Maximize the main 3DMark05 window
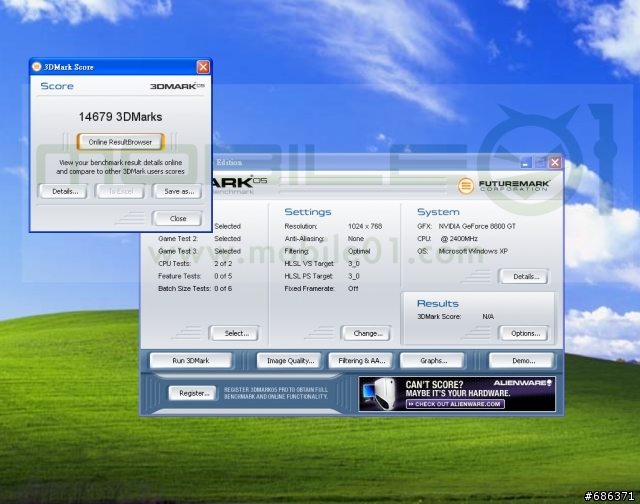This screenshot has height=504, width=640. (540, 162)
